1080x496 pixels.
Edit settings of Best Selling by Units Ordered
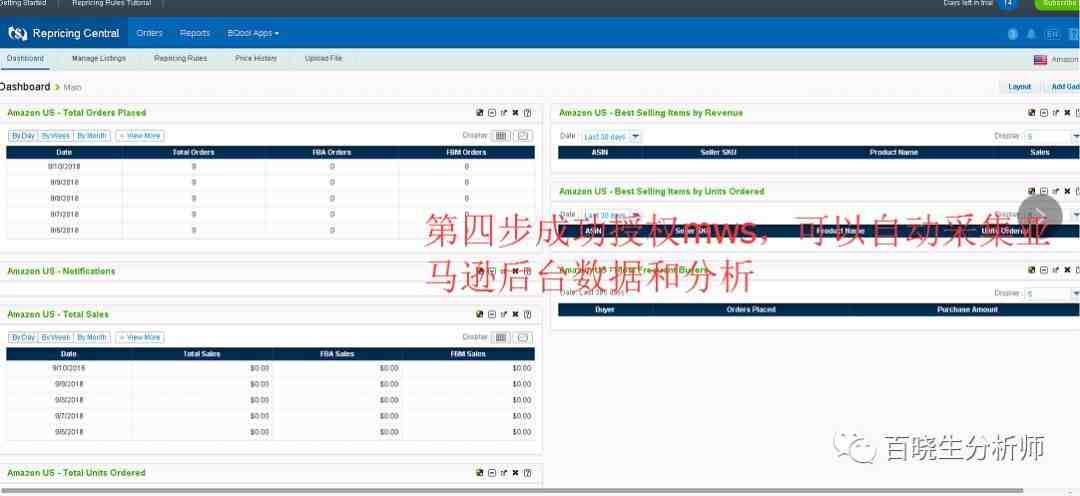[x=1032, y=192]
